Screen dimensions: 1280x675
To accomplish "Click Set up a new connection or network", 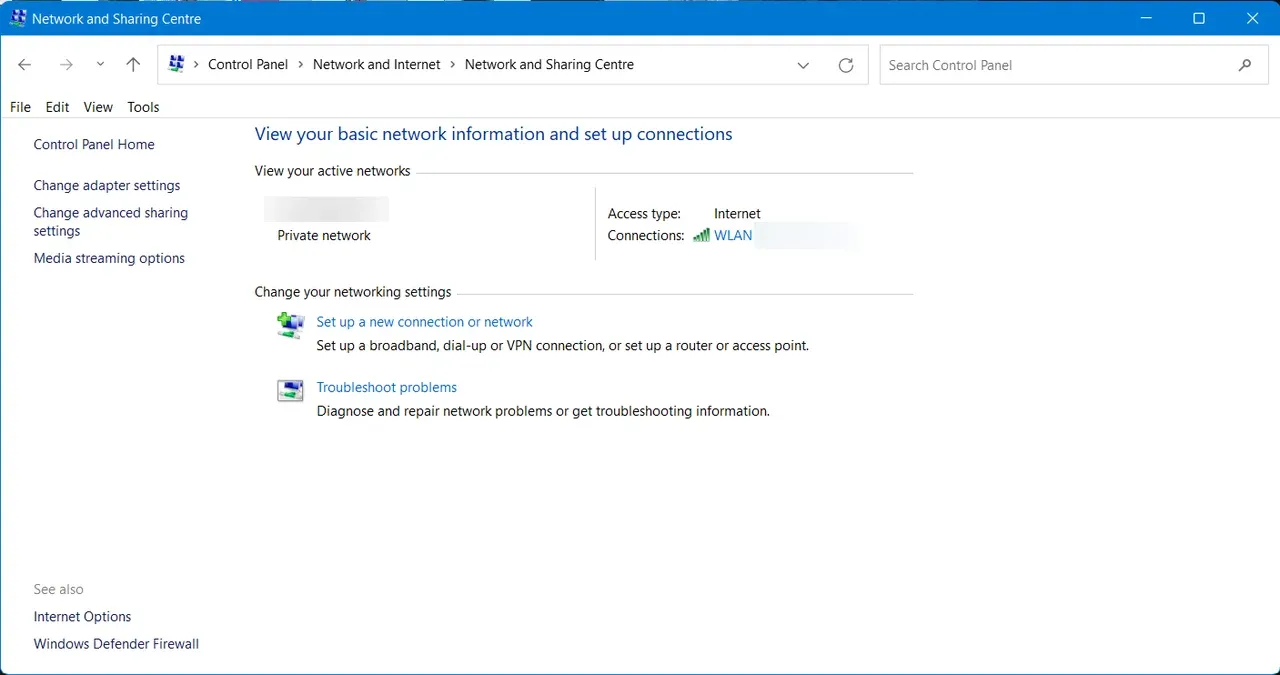I will click(x=424, y=322).
